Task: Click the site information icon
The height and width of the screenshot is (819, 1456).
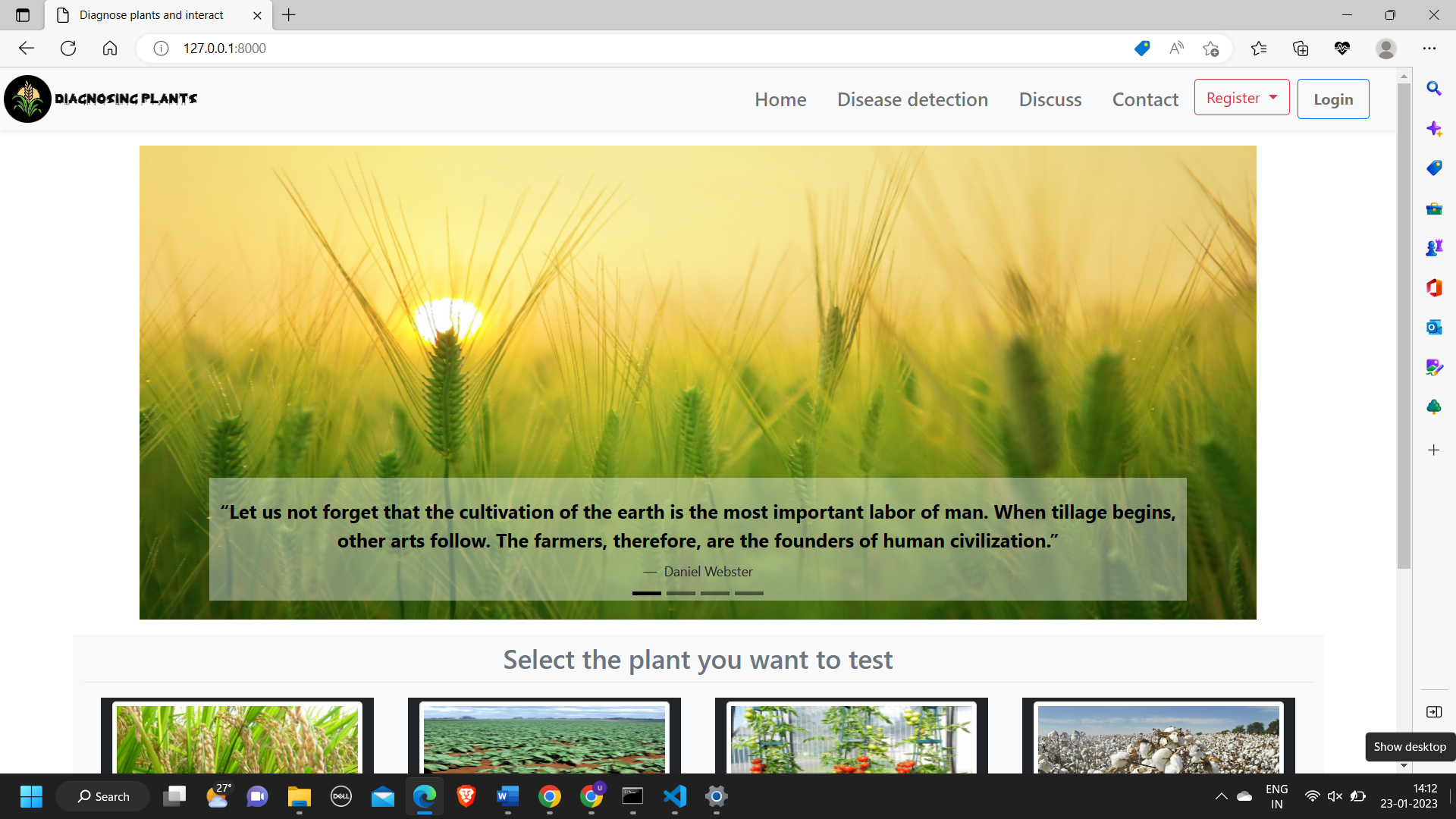Action: (161, 49)
